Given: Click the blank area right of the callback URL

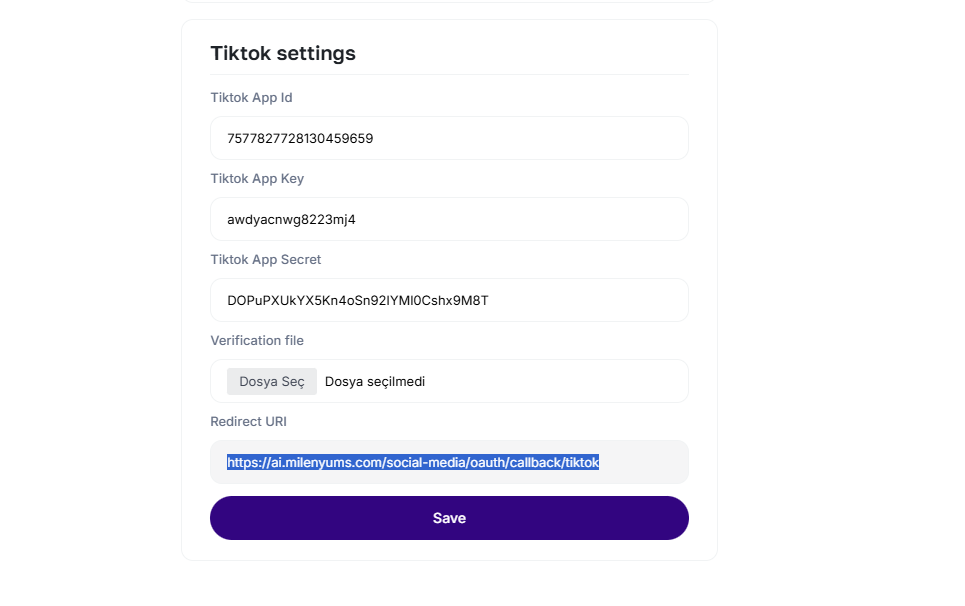Looking at the screenshot, I should [x=645, y=462].
